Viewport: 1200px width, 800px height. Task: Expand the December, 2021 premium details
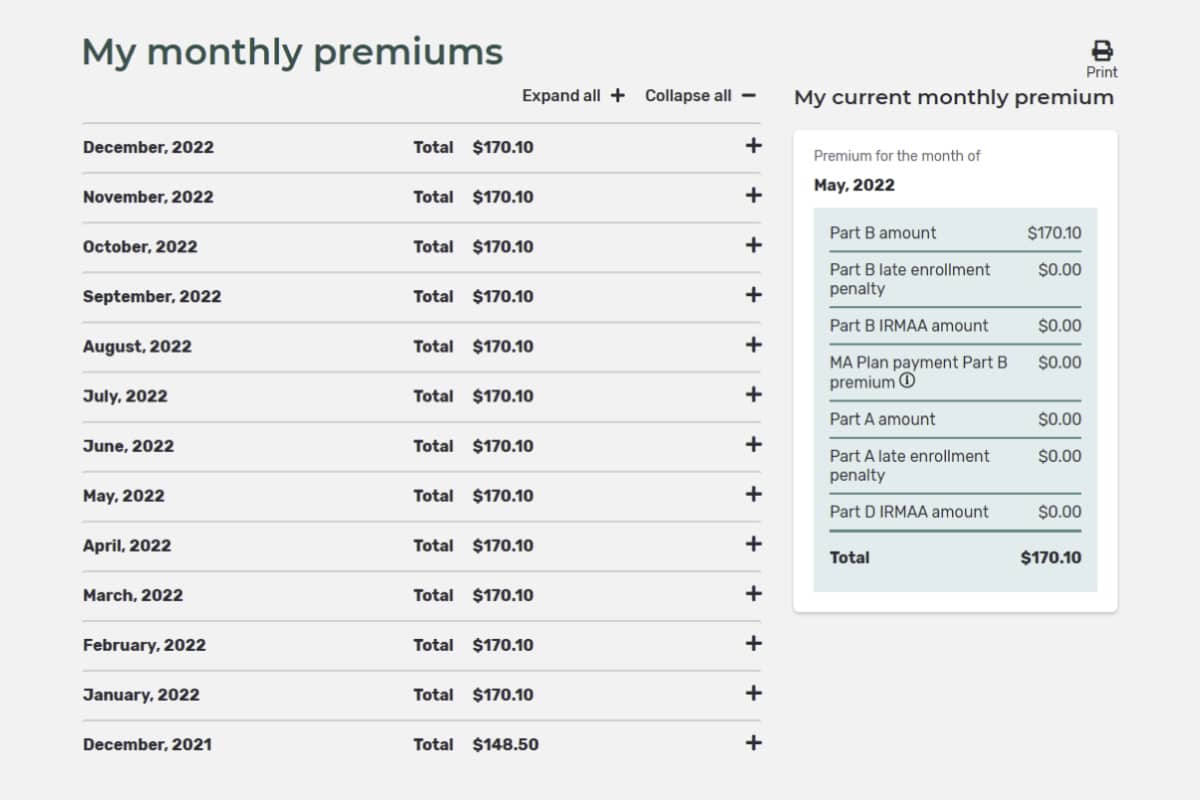coord(752,743)
